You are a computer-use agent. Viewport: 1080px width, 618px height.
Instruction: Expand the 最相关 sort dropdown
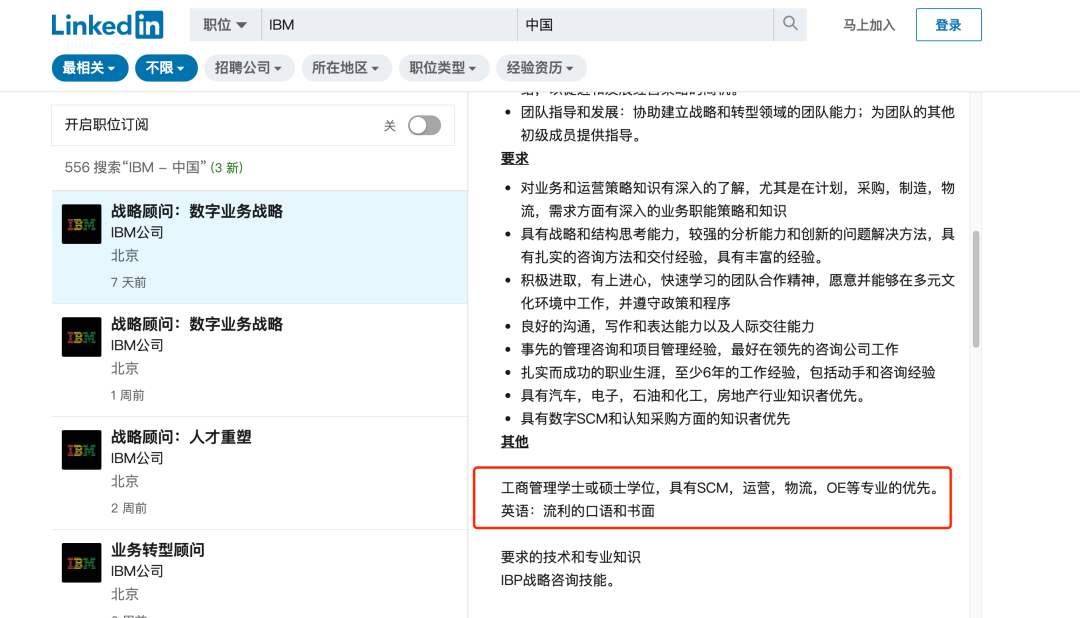pos(90,68)
